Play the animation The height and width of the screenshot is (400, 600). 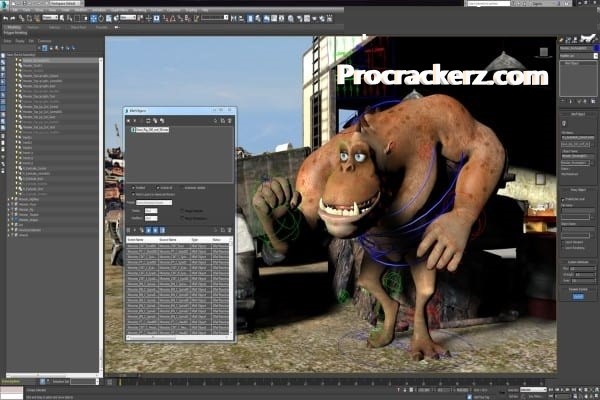pyautogui.click(x=562, y=389)
